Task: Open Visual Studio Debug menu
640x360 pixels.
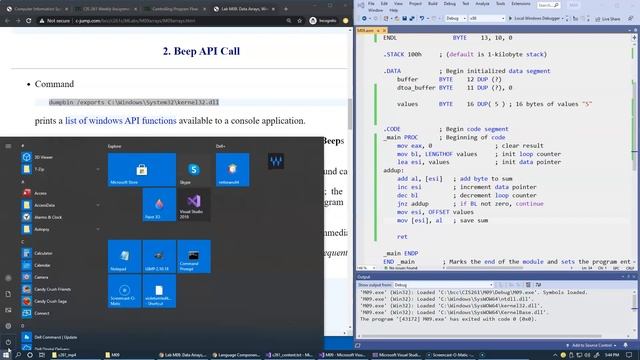Action: click(x=449, y=4)
